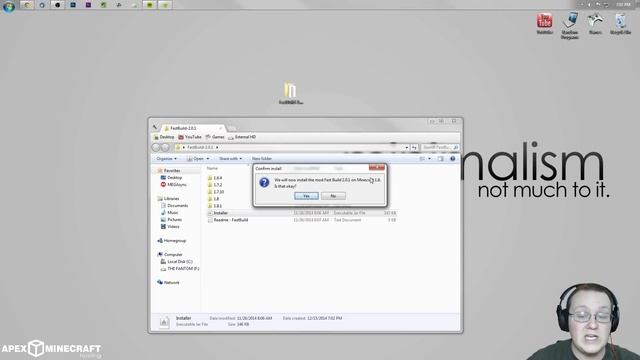Open the Organize dropdown menu
The image size is (640, 360).
click(x=167, y=158)
